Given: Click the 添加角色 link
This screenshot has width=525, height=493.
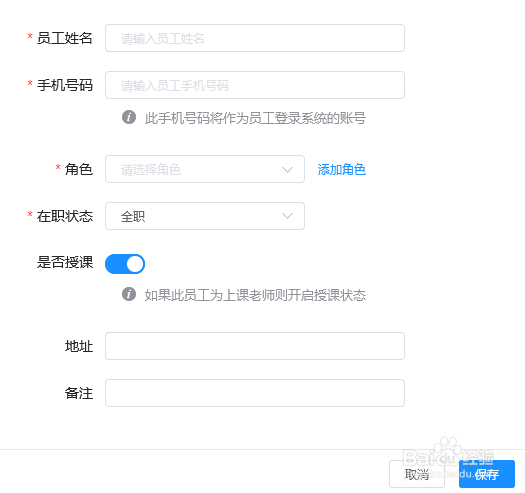Looking at the screenshot, I should (x=342, y=169).
